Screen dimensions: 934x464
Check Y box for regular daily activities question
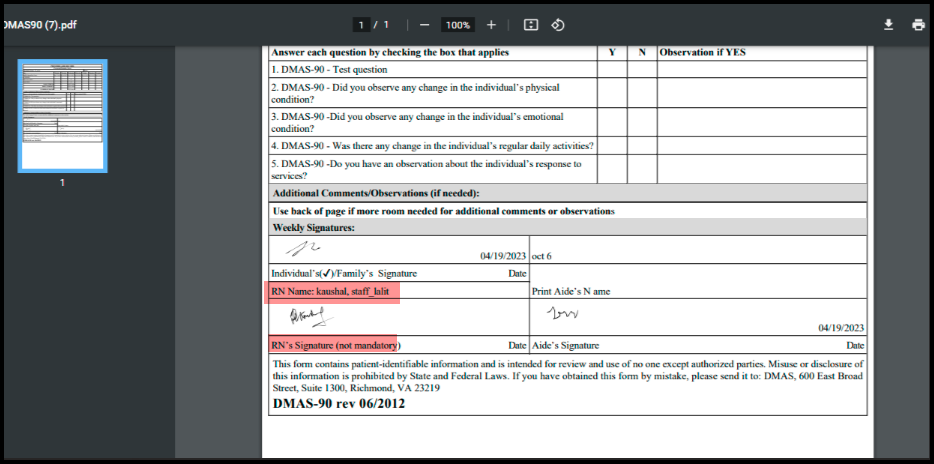pos(612,146)
